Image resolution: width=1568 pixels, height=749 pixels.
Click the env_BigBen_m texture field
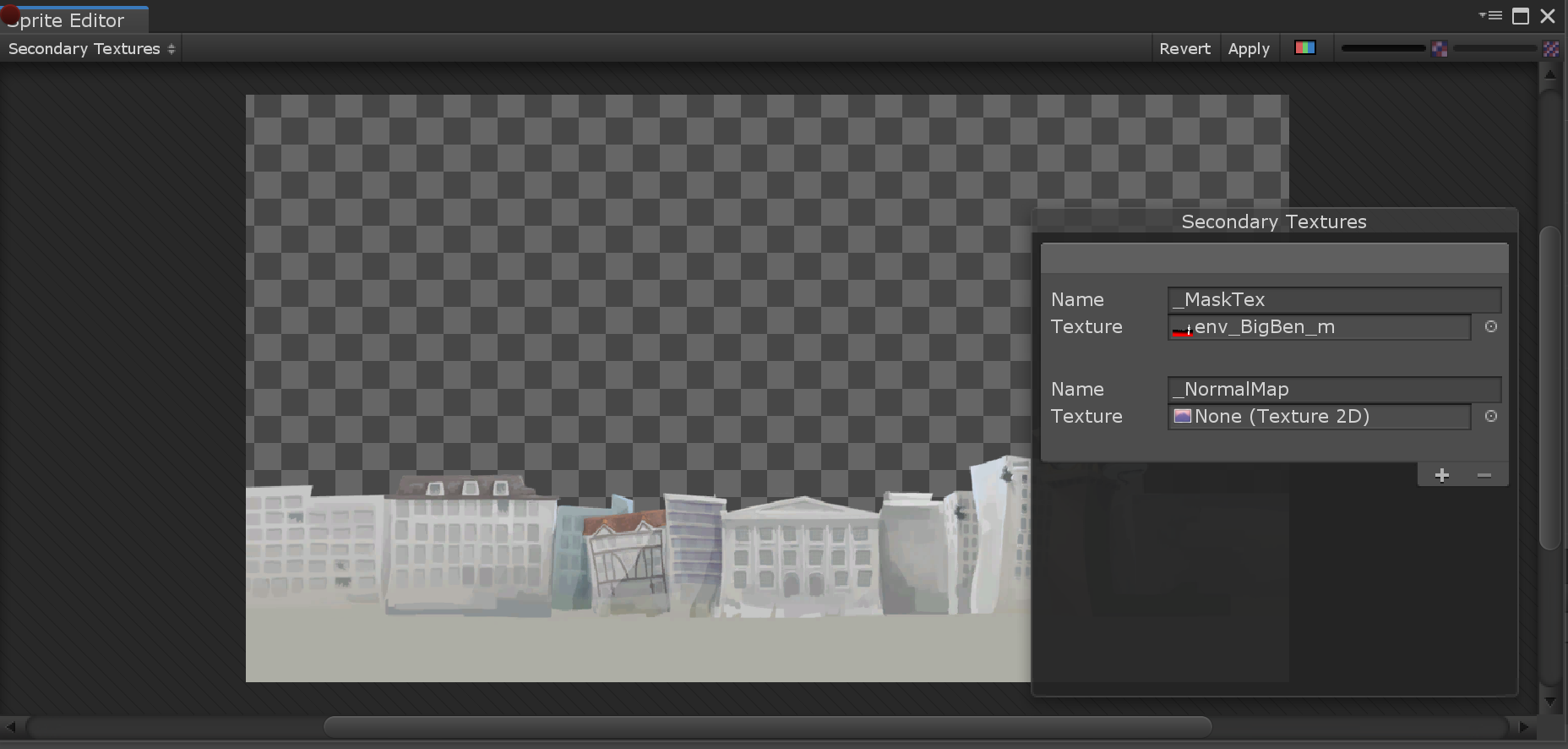[1318, 327]
